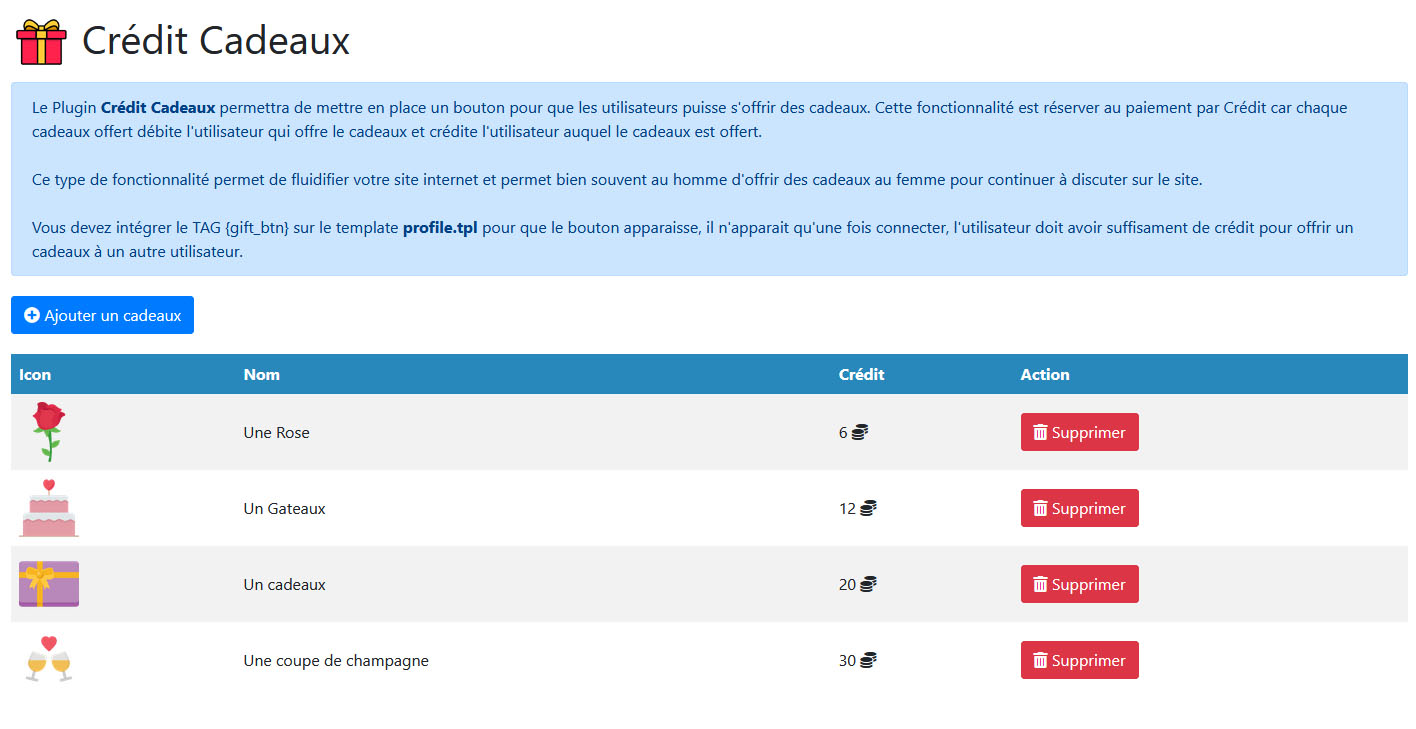Click the purple wrapped present icon
Viewport: 1416px width, 729px height.
(x=48, y=584)
